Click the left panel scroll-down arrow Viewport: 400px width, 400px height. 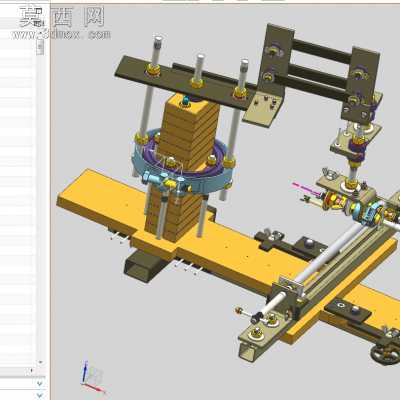[40, 362]
